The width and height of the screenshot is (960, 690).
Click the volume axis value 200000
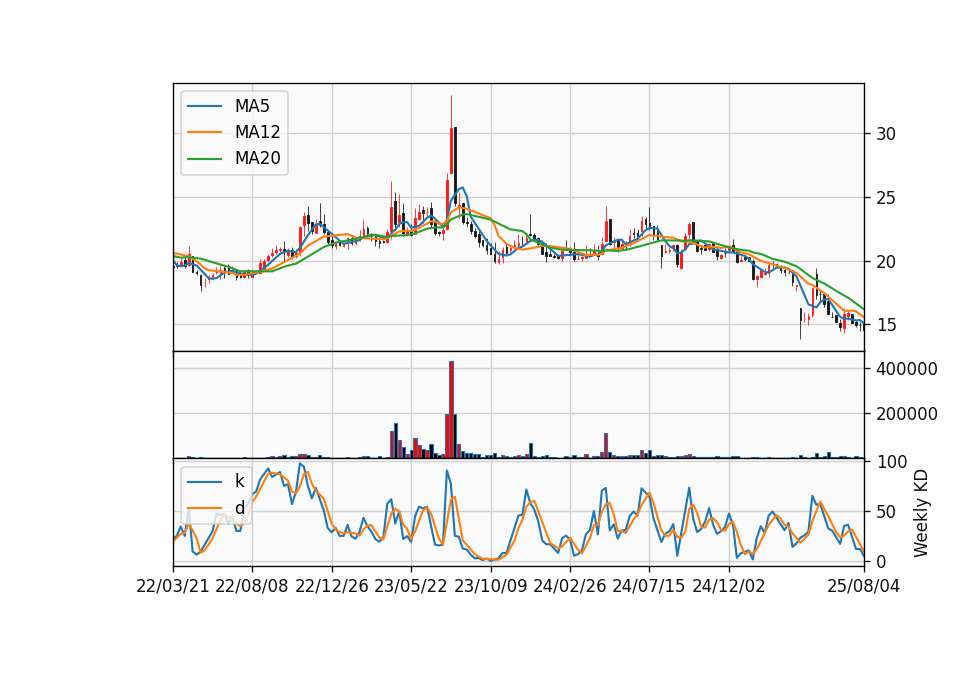(x=907, y=414)
